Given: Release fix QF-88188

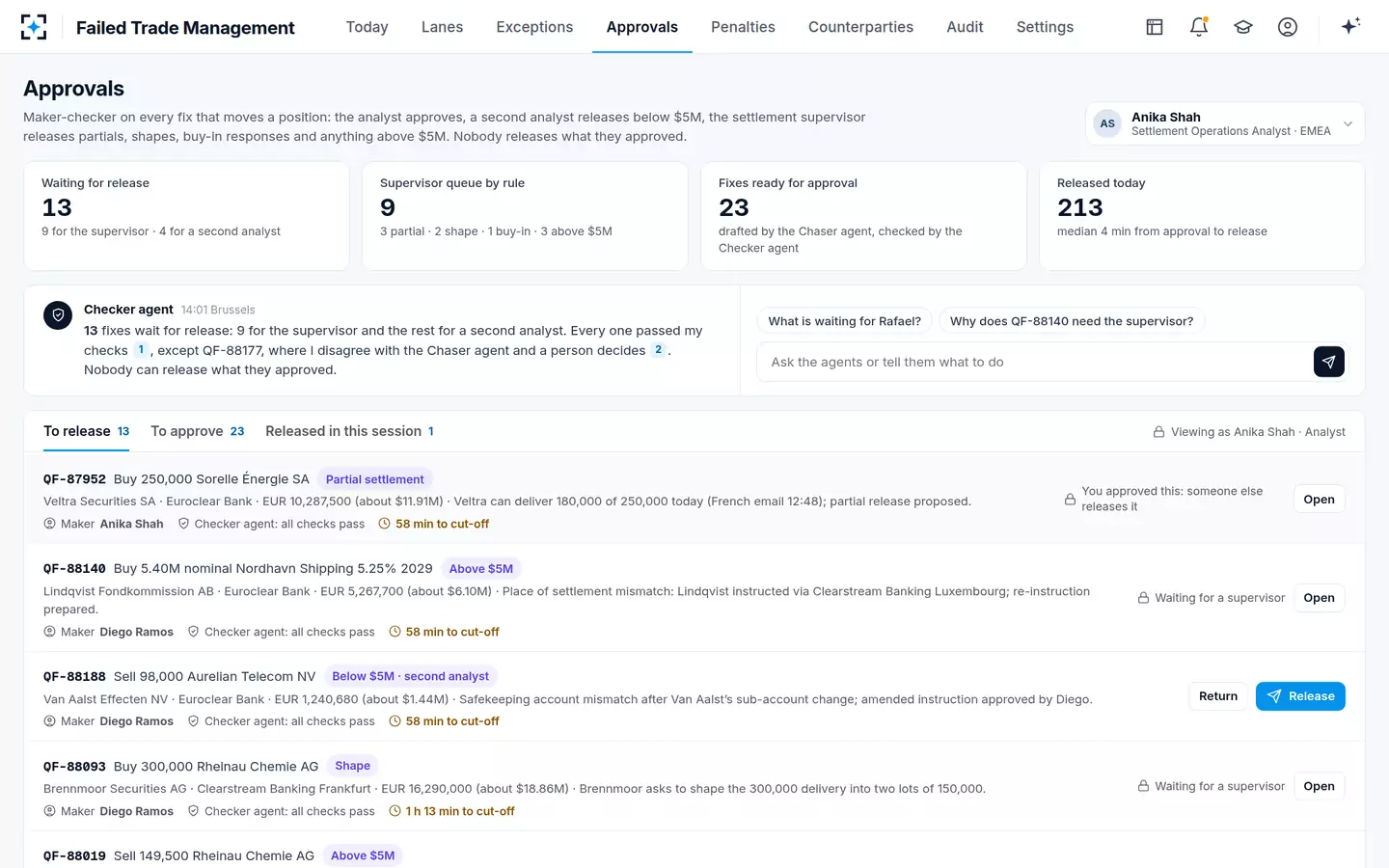Looking at the screenshot, I should pos(1300,696).
